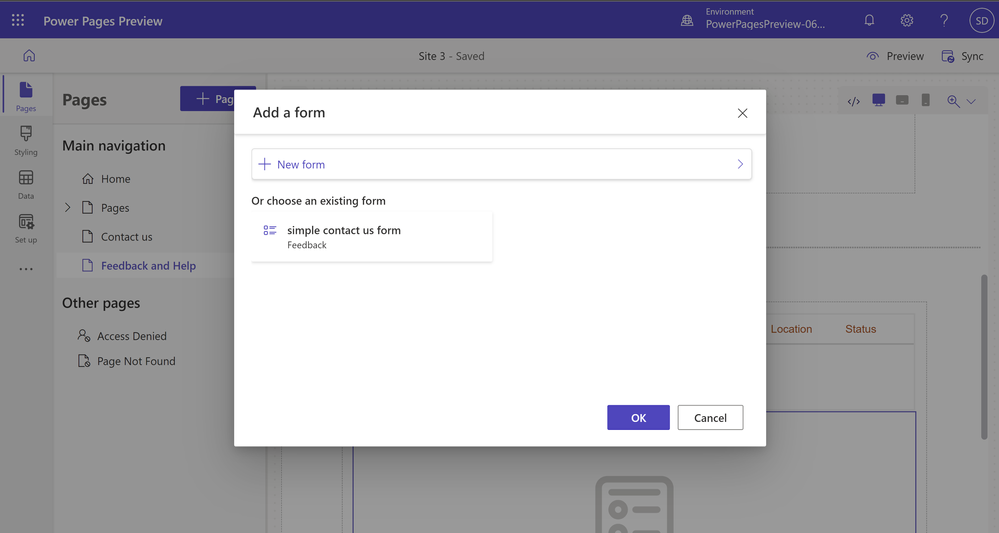Click the form placeholder icon on canvas
The image size is (999, 533).
point(635,504)
